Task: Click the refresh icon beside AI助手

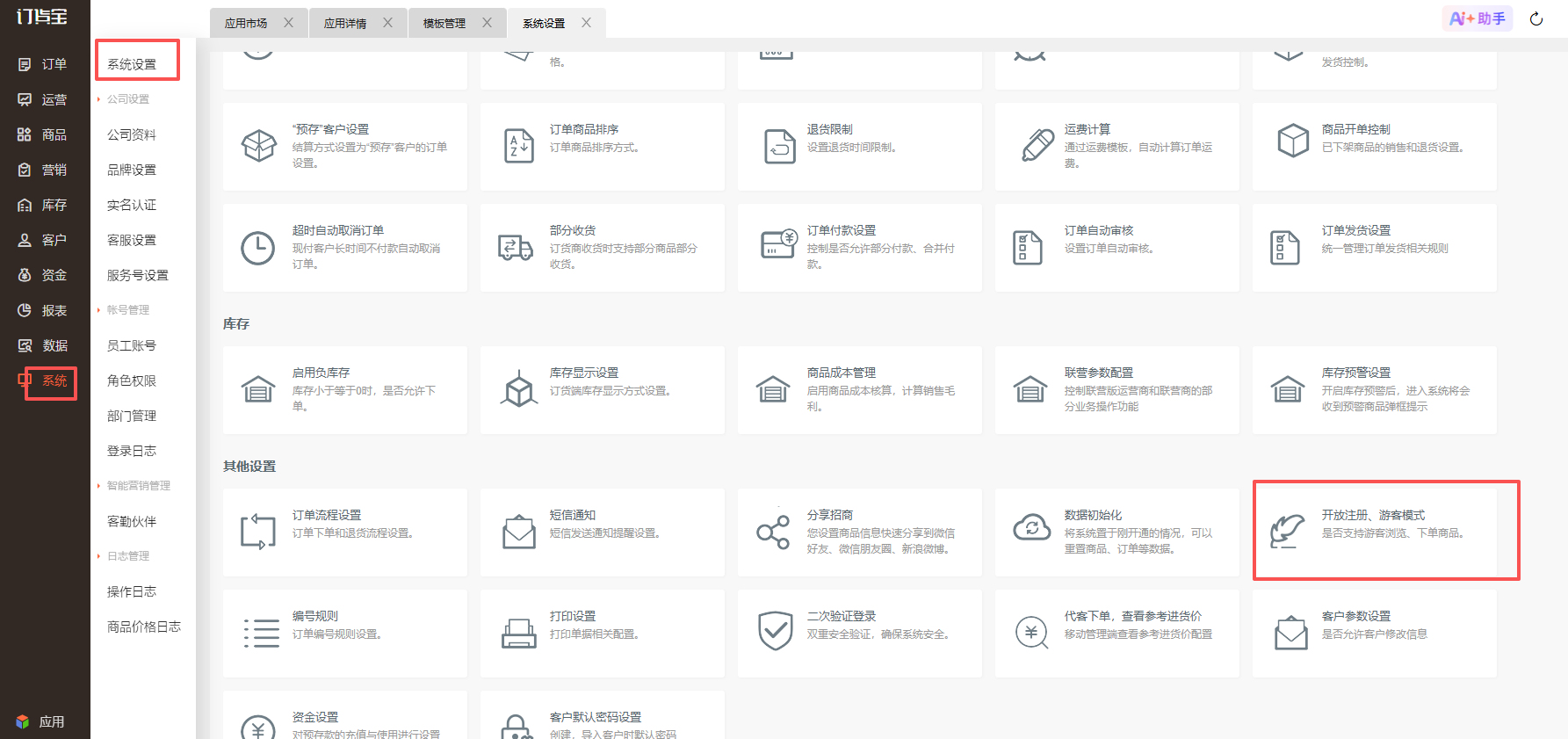Action: (x=1536, y=19)
